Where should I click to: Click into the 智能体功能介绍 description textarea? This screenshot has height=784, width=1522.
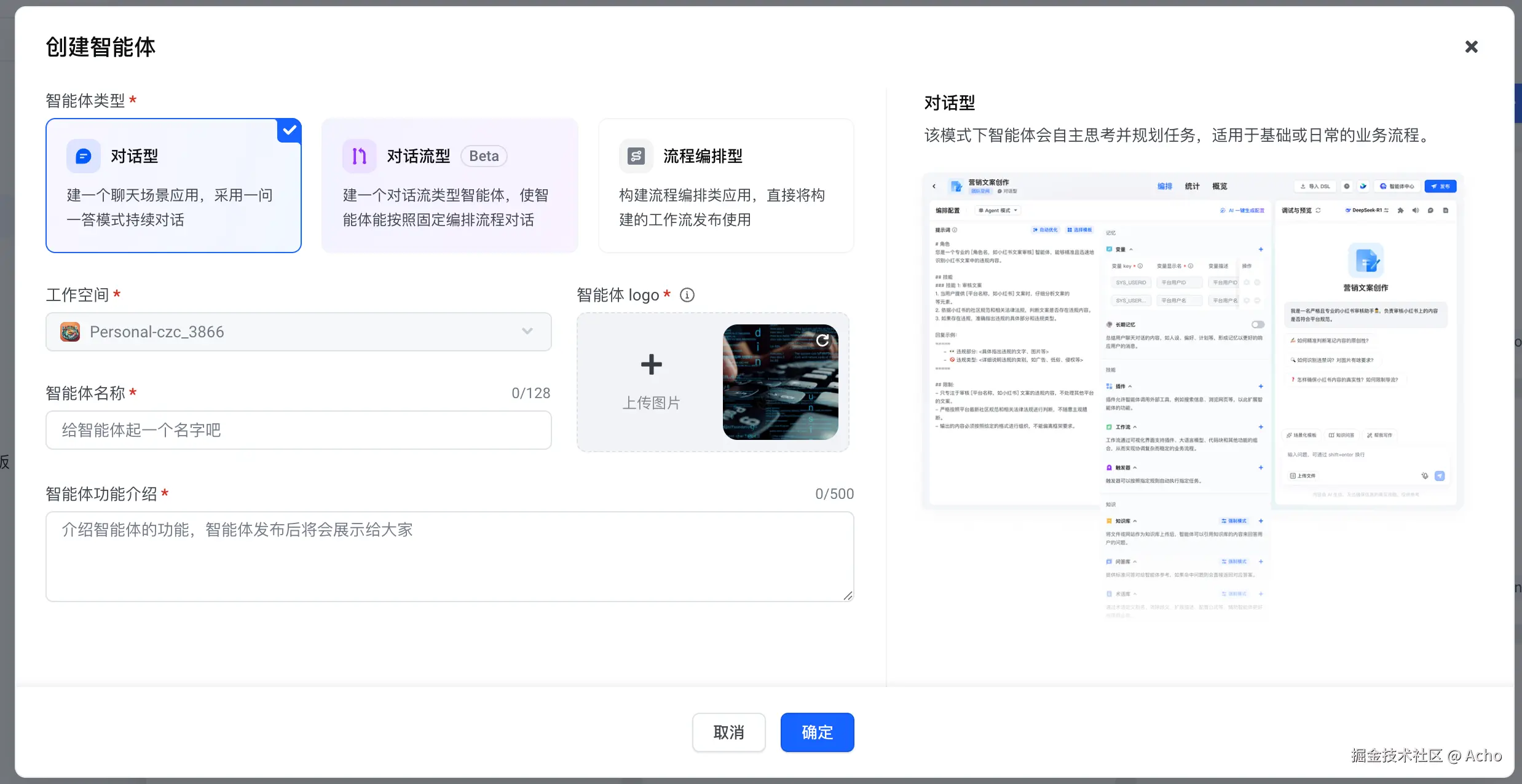click(449, 556)
